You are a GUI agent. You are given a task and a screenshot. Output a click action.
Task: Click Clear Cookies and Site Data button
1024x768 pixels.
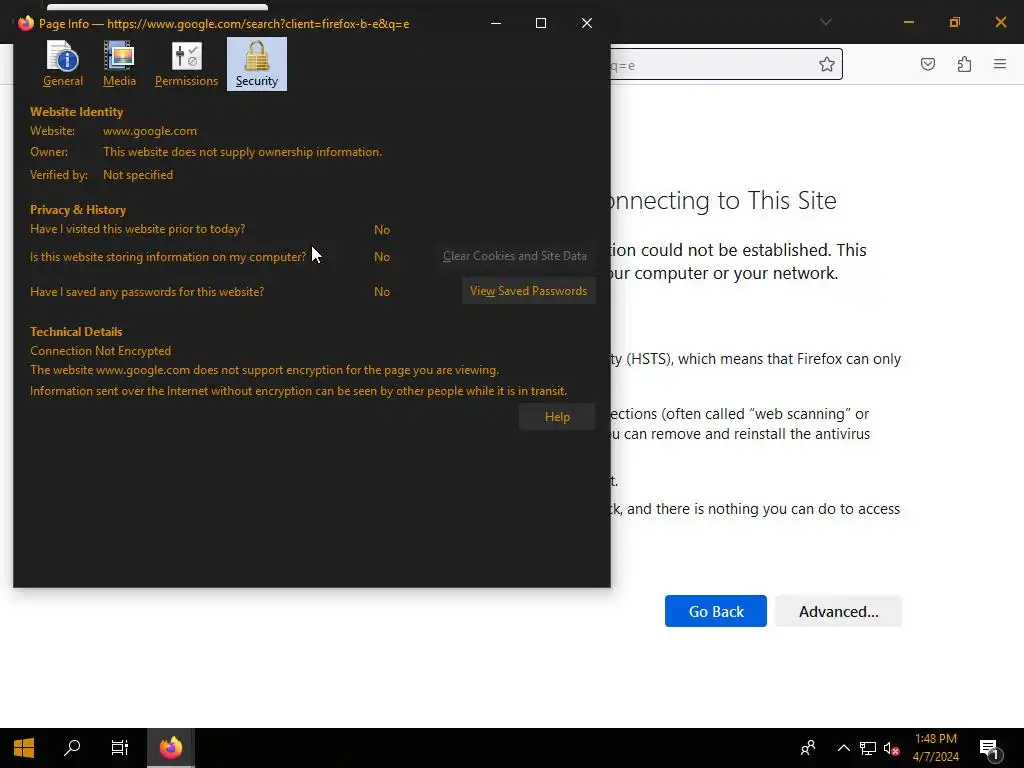(515, 256)
